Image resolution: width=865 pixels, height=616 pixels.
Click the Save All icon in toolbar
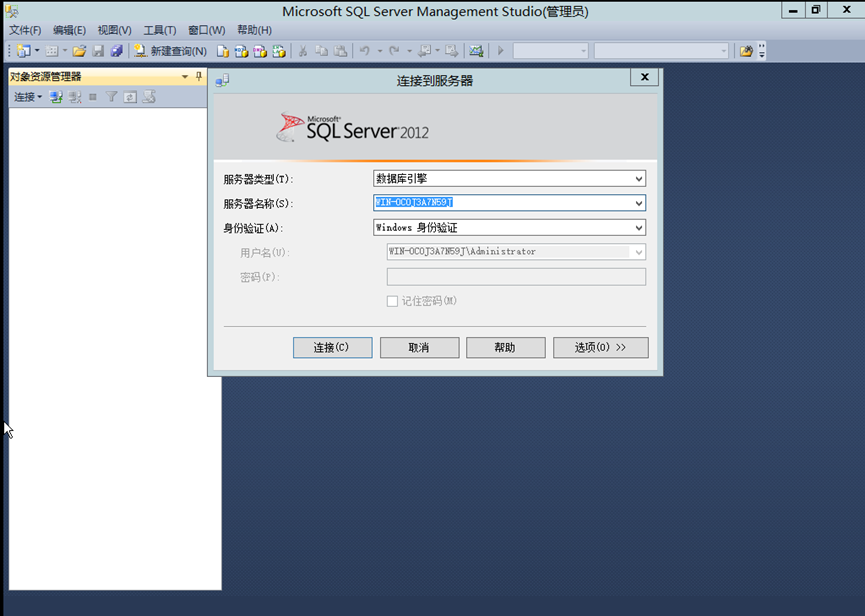tap(116, 51)
